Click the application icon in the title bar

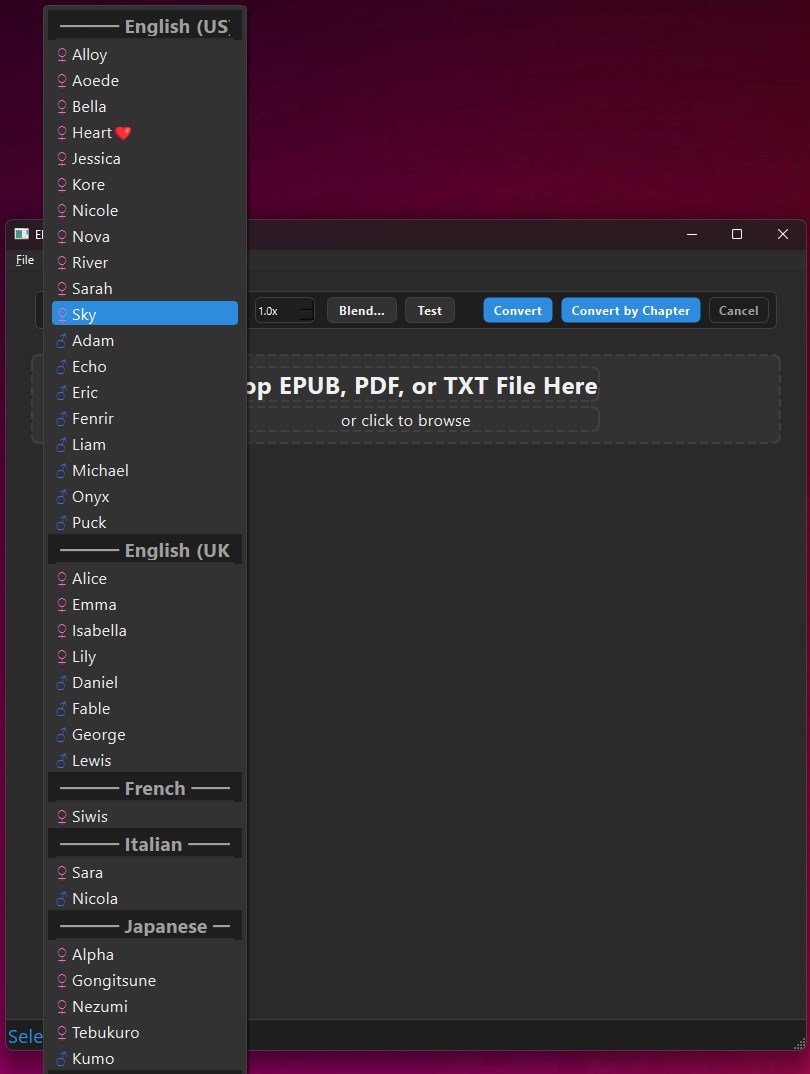click(21, 234)
